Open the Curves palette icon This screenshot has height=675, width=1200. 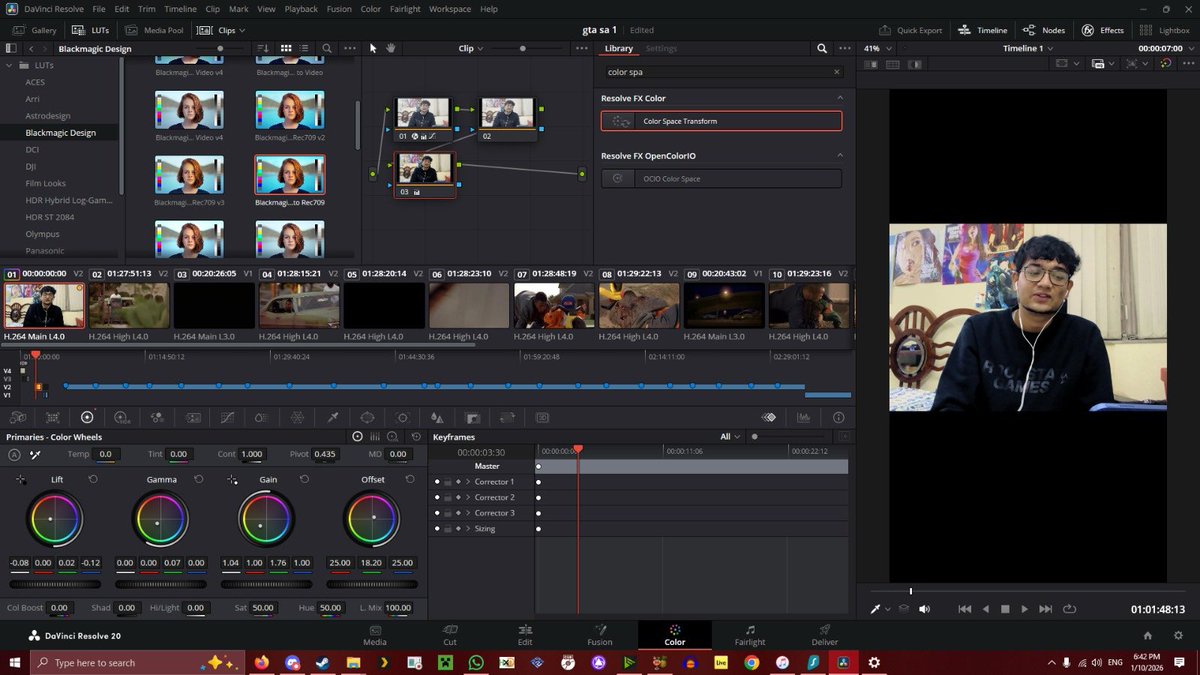coord(227,417)
